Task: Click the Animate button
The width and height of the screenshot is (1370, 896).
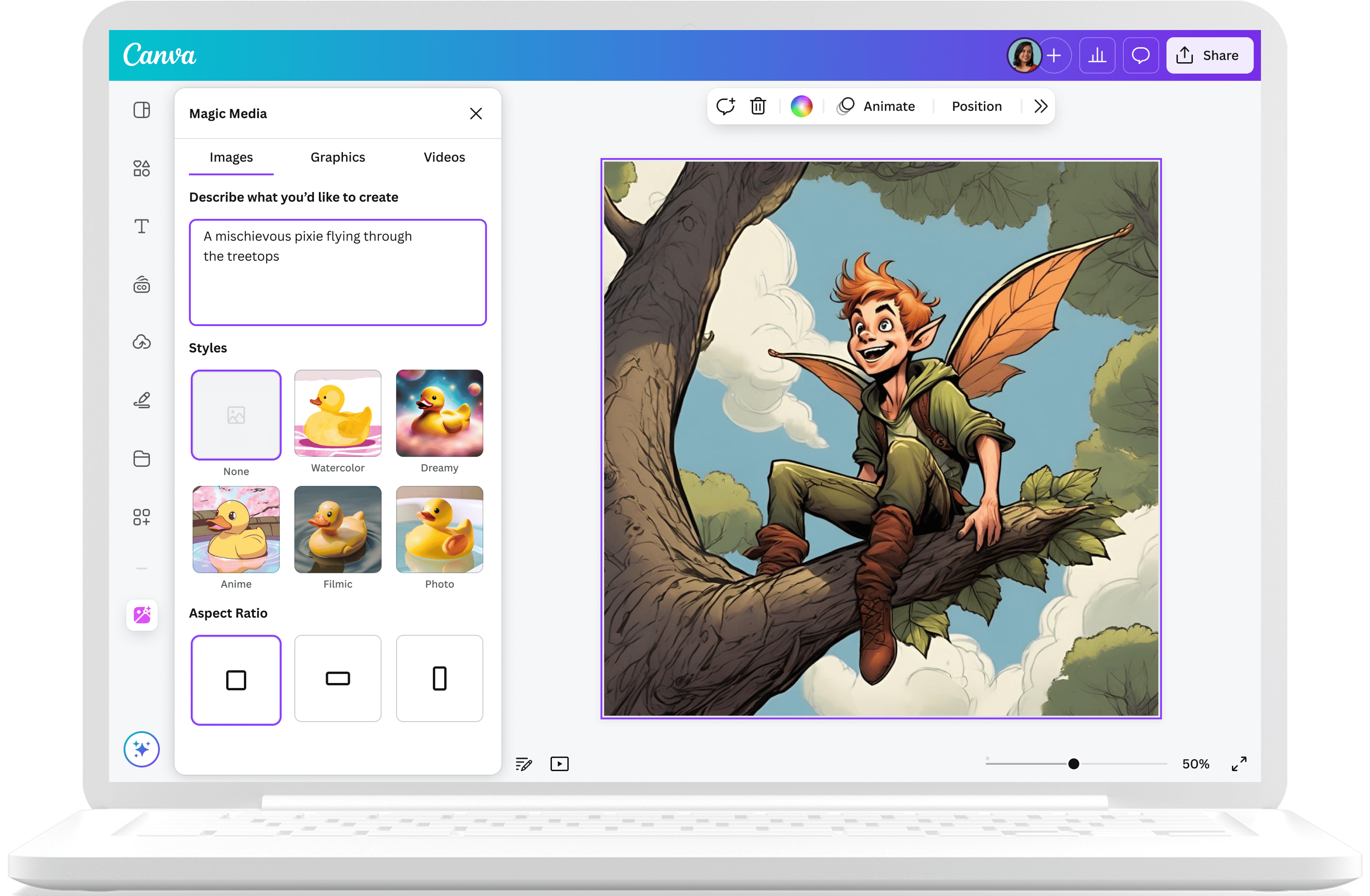Action: pos(876,106)
